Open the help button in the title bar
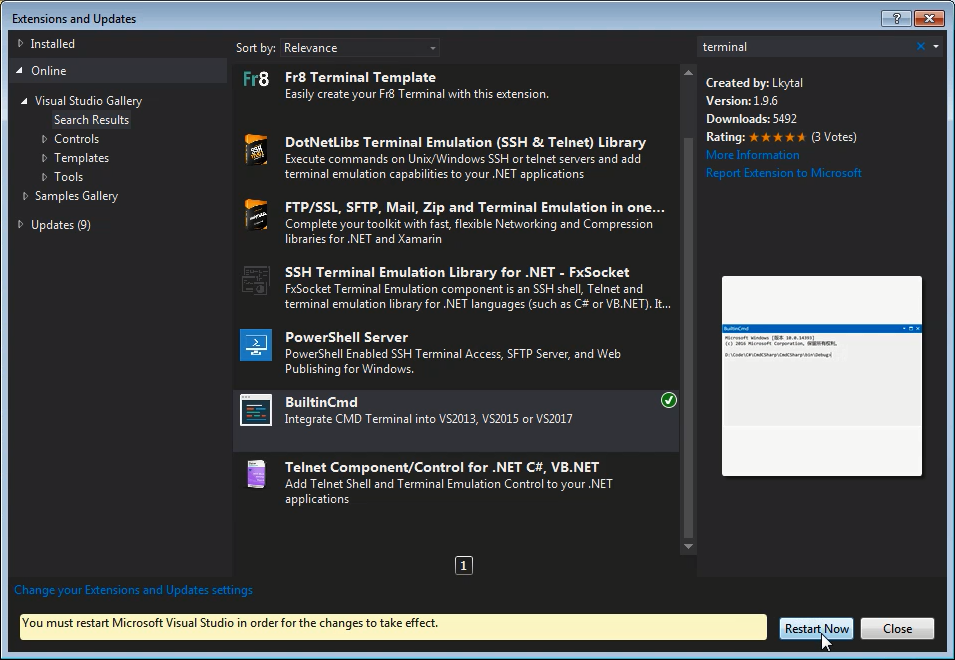The width and height of the screenshot is (955, 660). tap(896, 19)
